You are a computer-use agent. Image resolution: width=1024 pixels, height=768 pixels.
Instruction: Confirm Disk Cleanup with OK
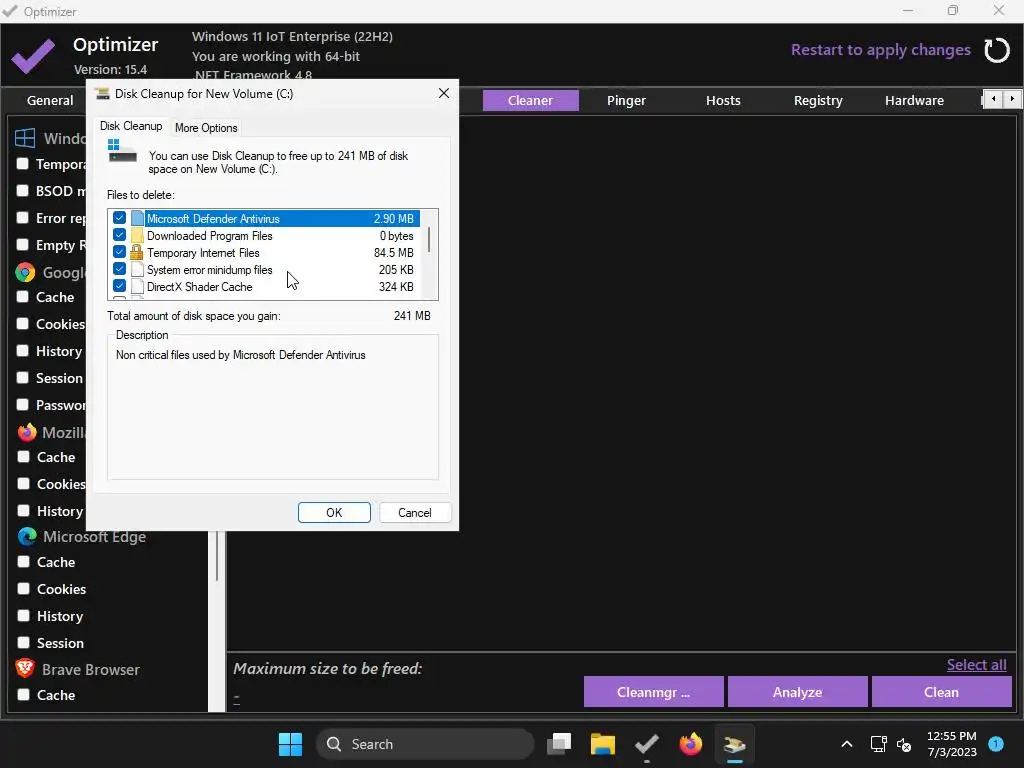click(334, 513)
